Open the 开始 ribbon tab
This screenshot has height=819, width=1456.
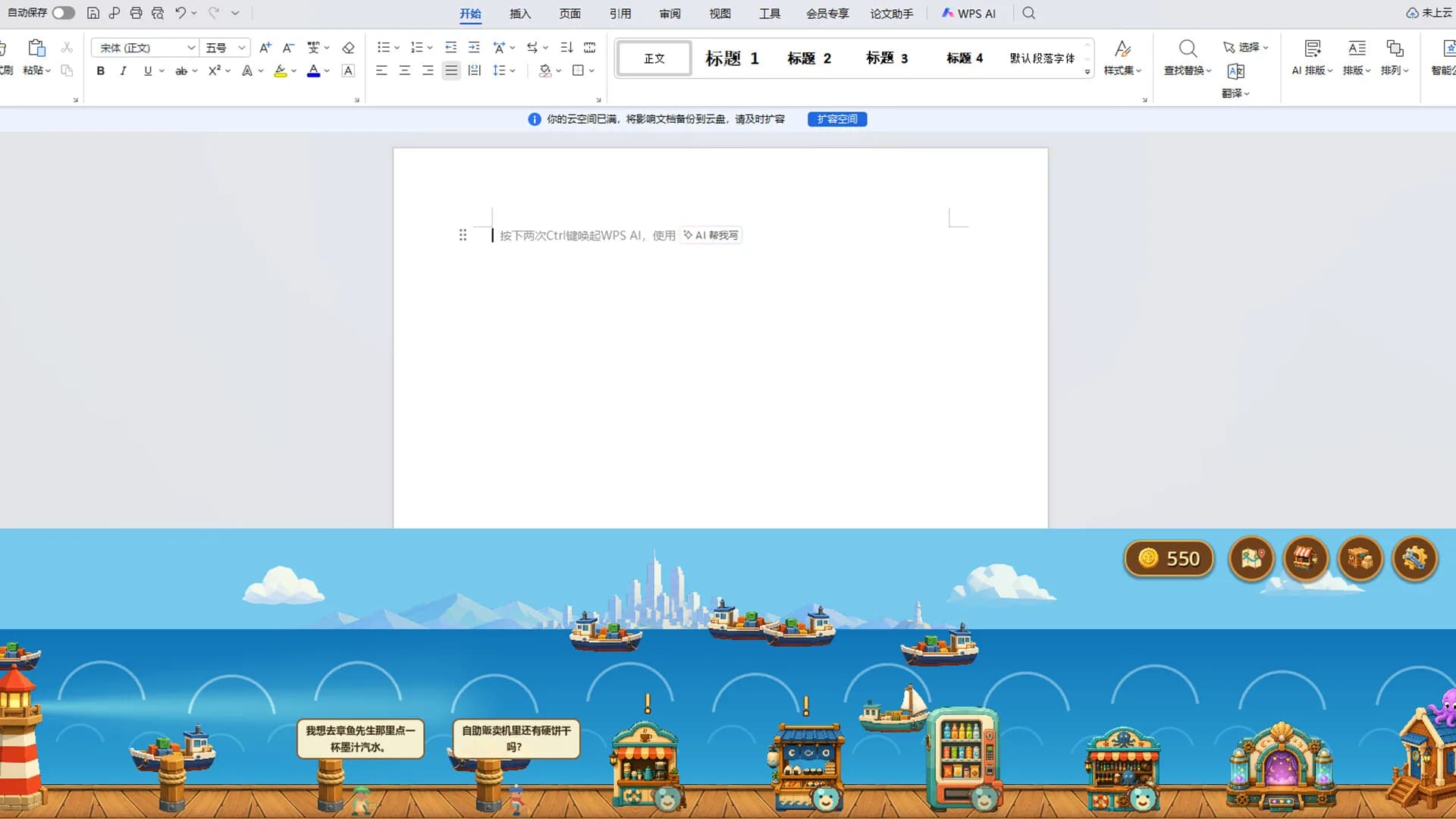point(470,14)
